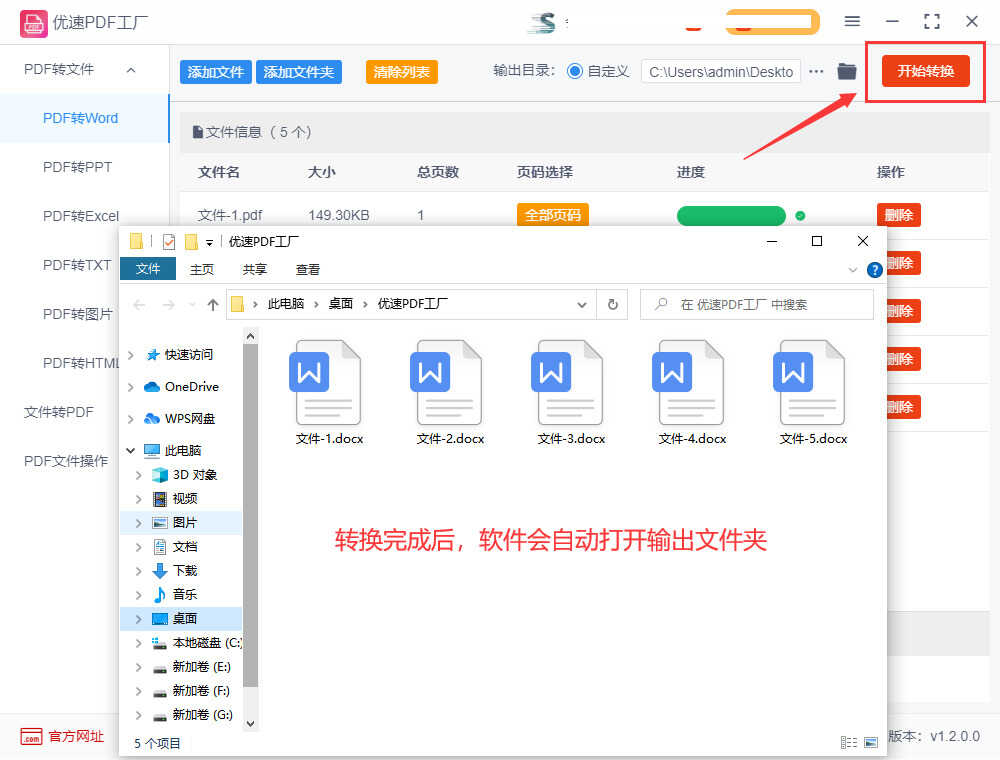Screen dimensions: 1000x760
Task: Switch explorer to large icons view
Action: point(871,742)
